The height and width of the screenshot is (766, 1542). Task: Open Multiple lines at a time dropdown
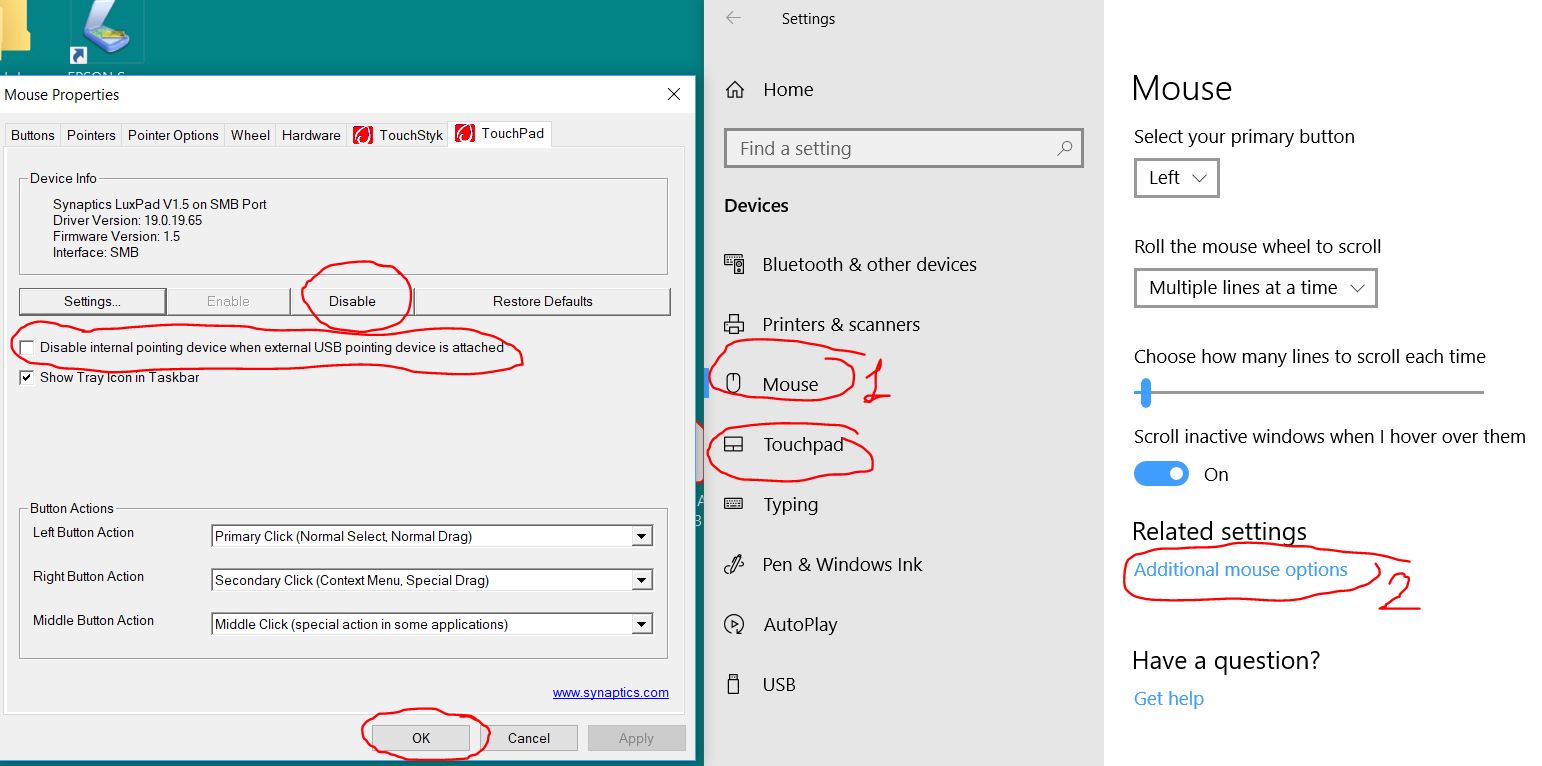tap(1255, 288)
